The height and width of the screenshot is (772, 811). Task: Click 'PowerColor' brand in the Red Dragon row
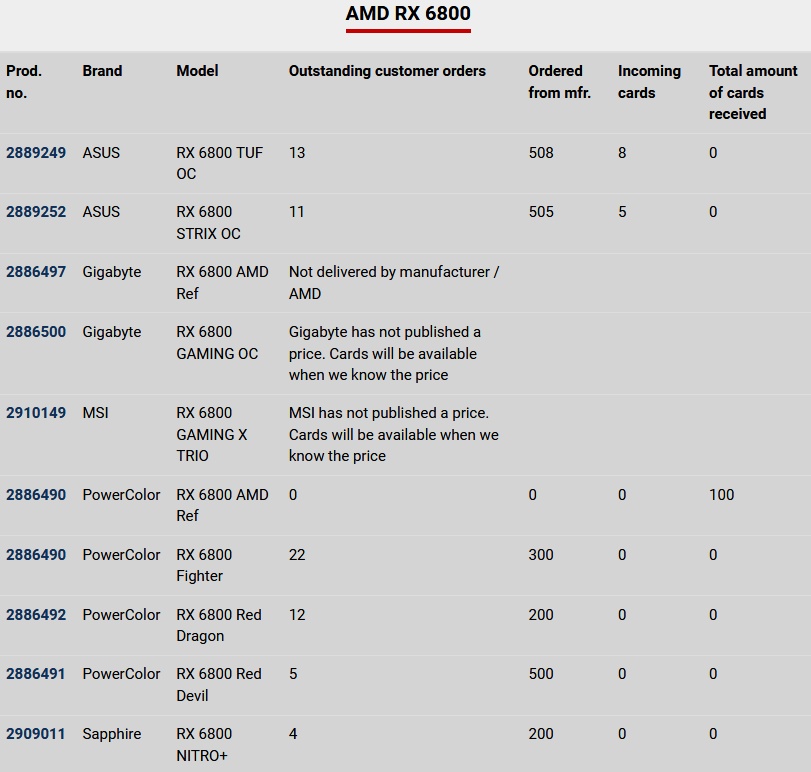pyautogui.click(x=121, y=614)
